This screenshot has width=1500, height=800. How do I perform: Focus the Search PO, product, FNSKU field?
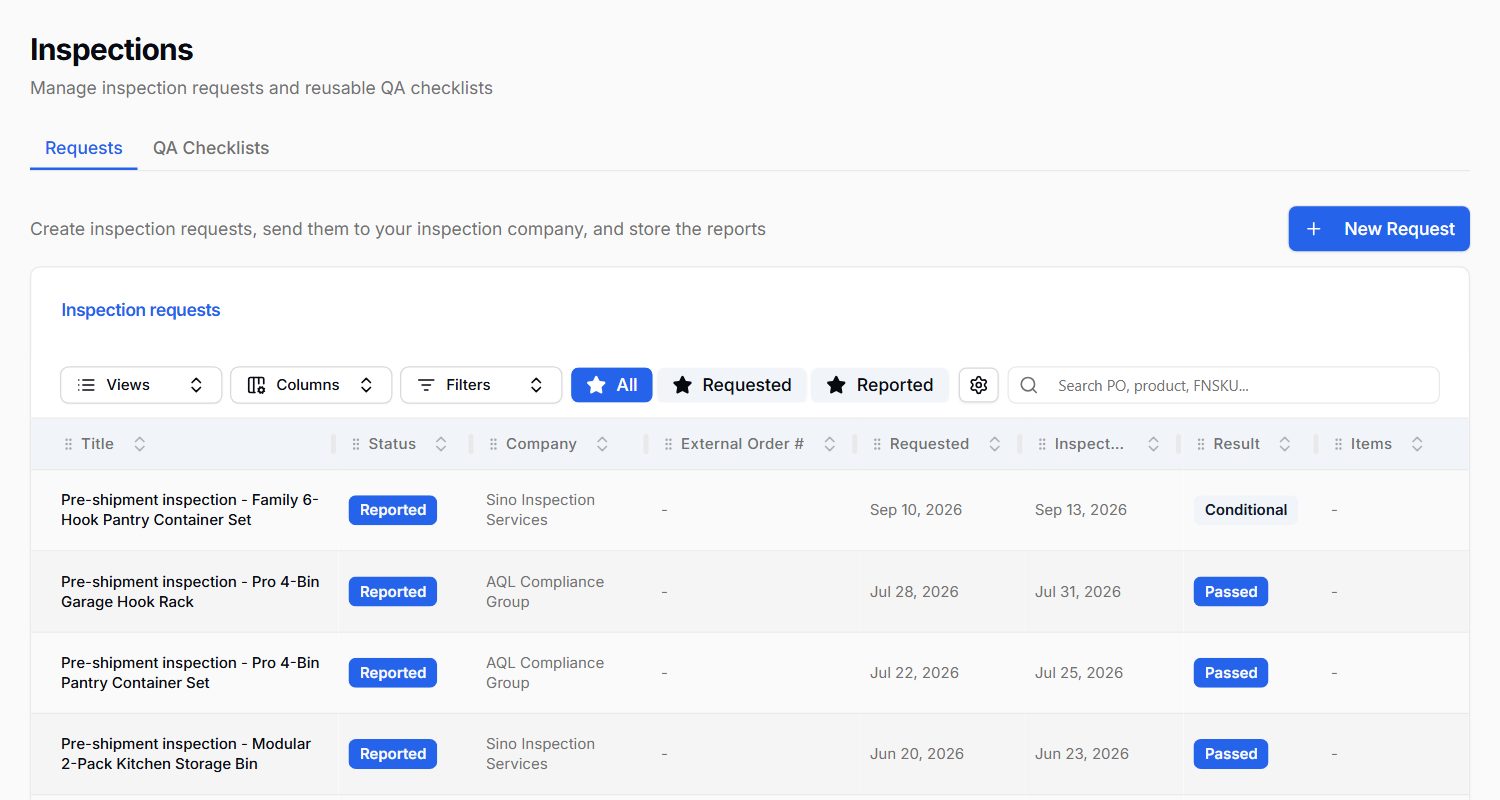tap(1223, 385)
